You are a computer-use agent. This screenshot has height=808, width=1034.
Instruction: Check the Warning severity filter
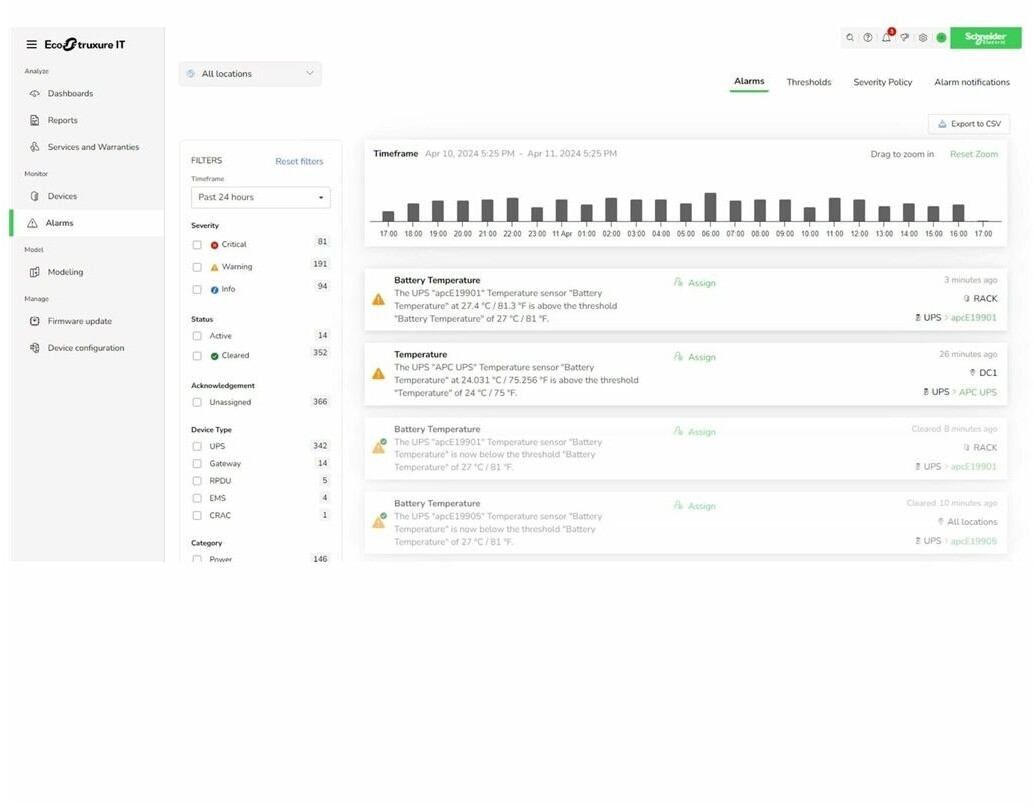[x=197, y=267]
